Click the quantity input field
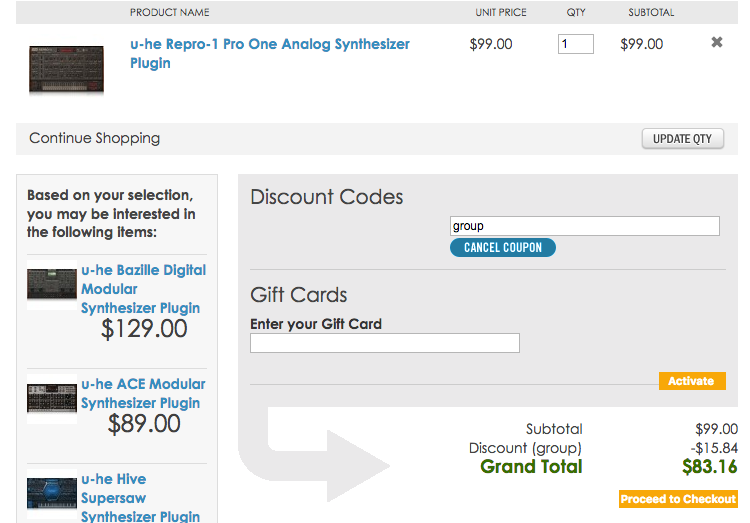The height and width of the screenshot is (523, 750). pyautogui.click(x=575, y=44)
